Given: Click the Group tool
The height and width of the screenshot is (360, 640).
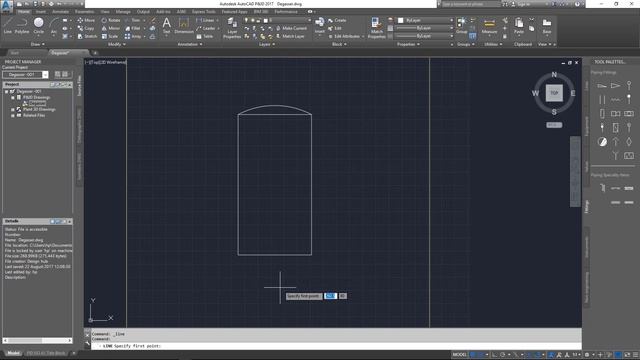Looking at the screenshot, I should coord(461,25).
